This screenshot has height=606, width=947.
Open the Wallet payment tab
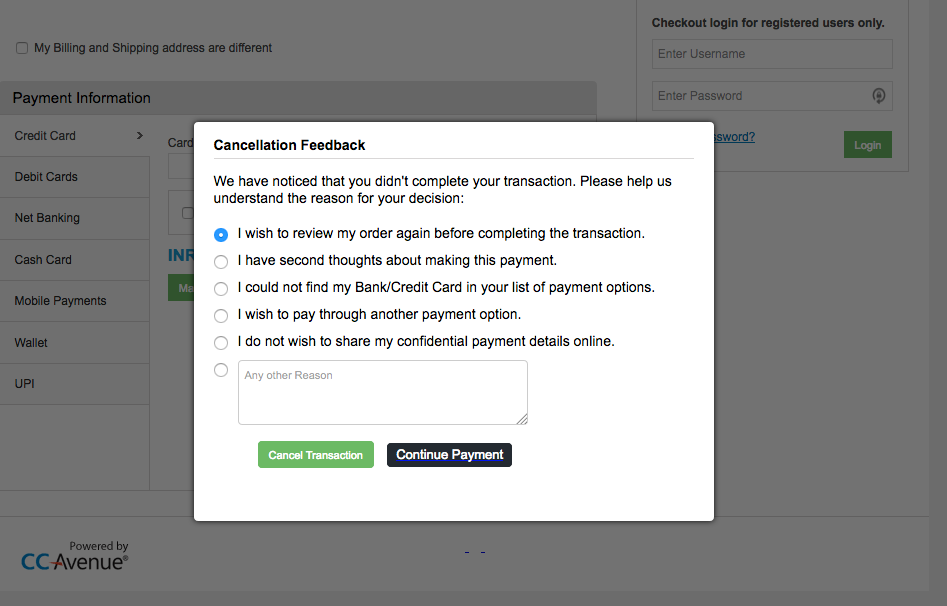pos(74,343)
